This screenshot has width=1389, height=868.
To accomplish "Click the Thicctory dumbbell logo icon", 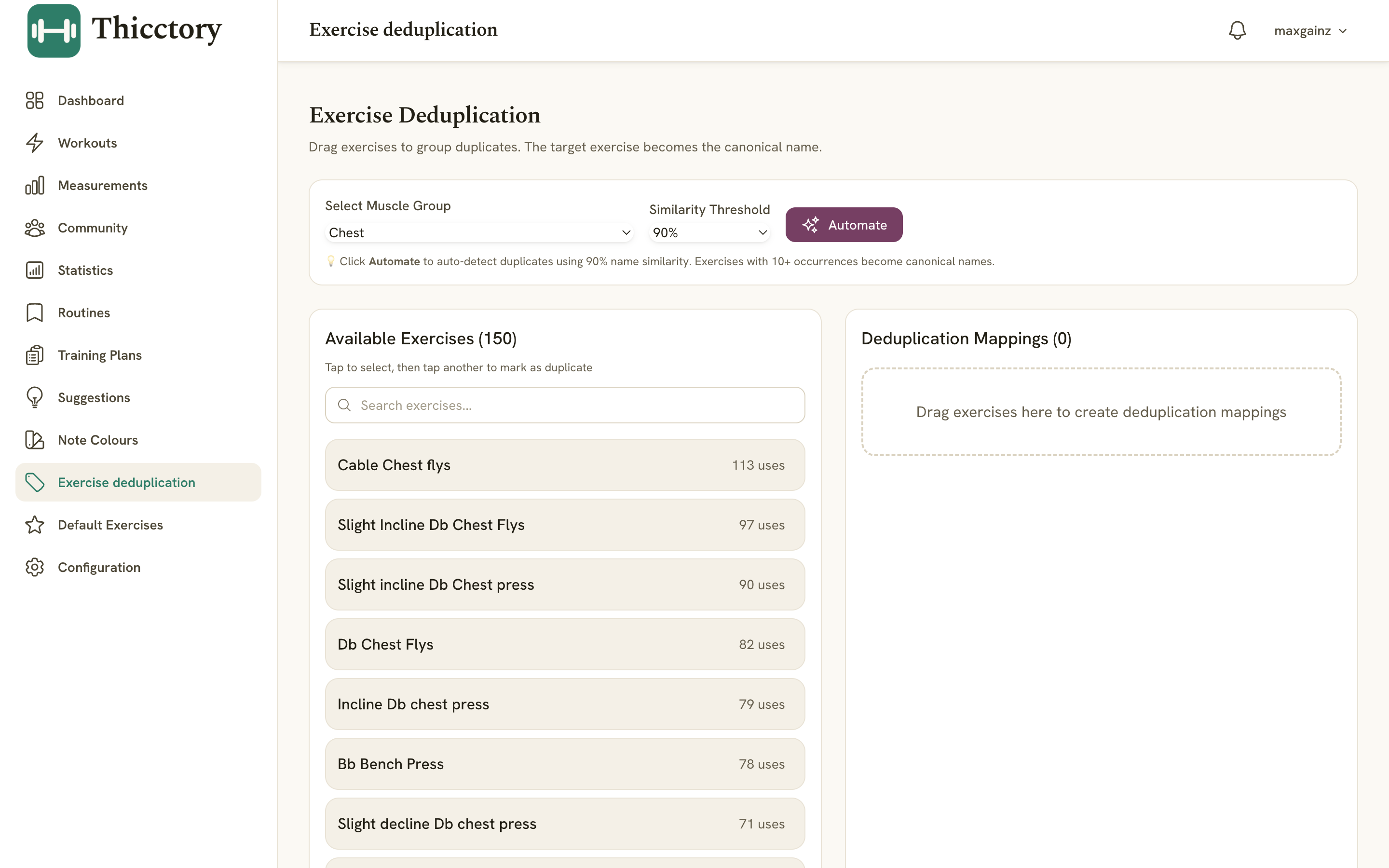I will coord(54,30).
